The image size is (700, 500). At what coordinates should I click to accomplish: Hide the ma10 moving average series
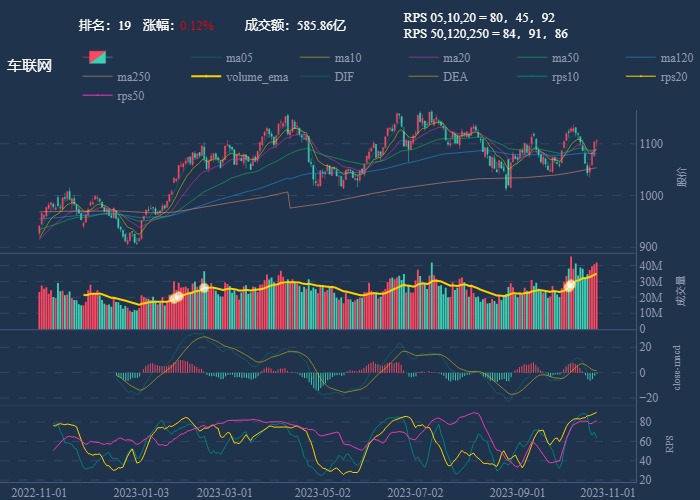[335, 58]
